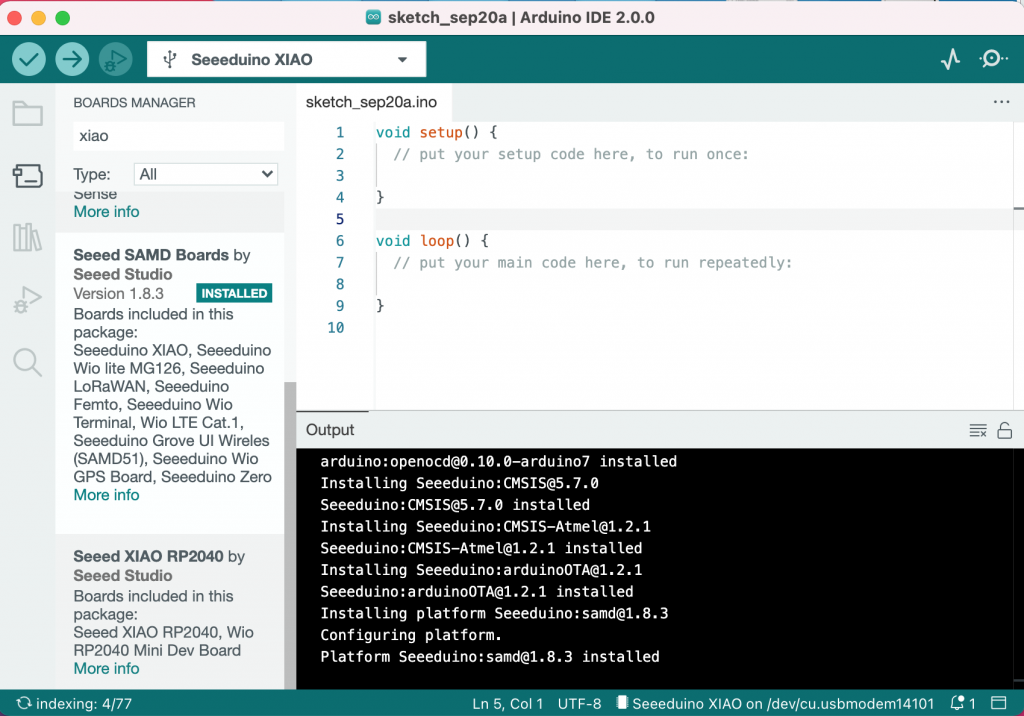Click the main code comment line 7
The height and width of the screenshot is (716, 1024).
[x=592, y=263]
